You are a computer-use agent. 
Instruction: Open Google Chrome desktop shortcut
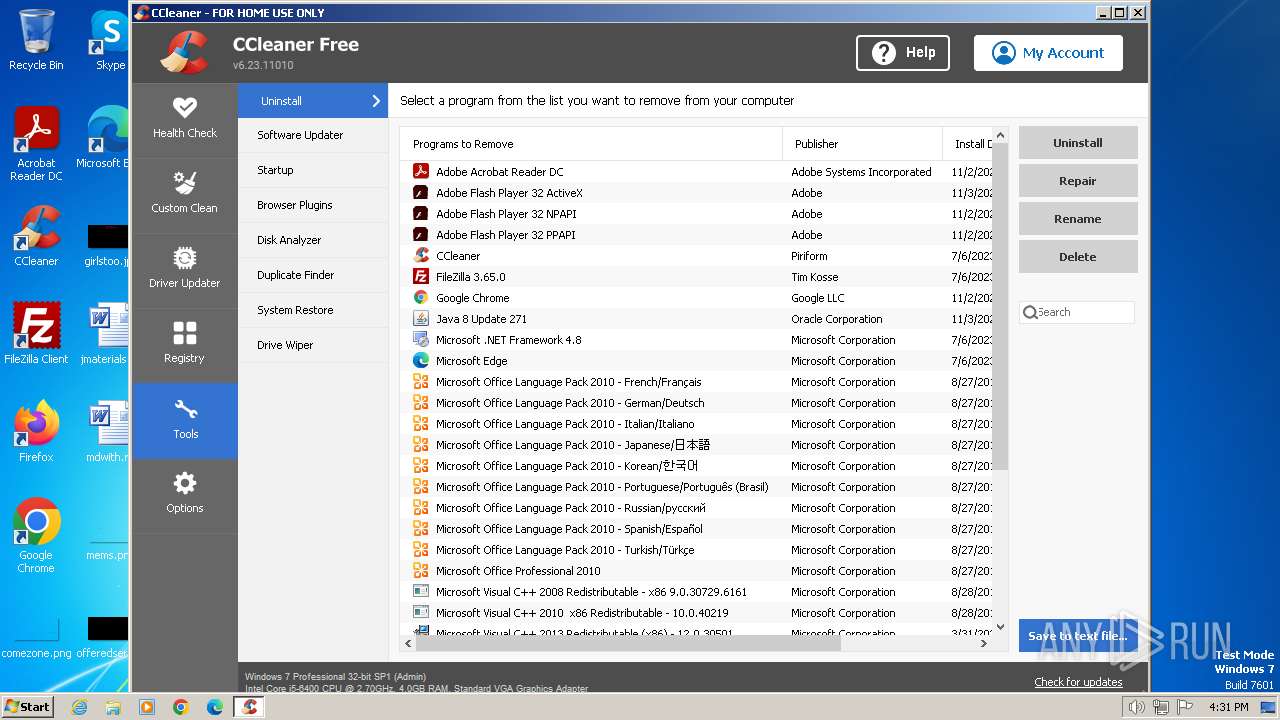[x=36, y=536]
